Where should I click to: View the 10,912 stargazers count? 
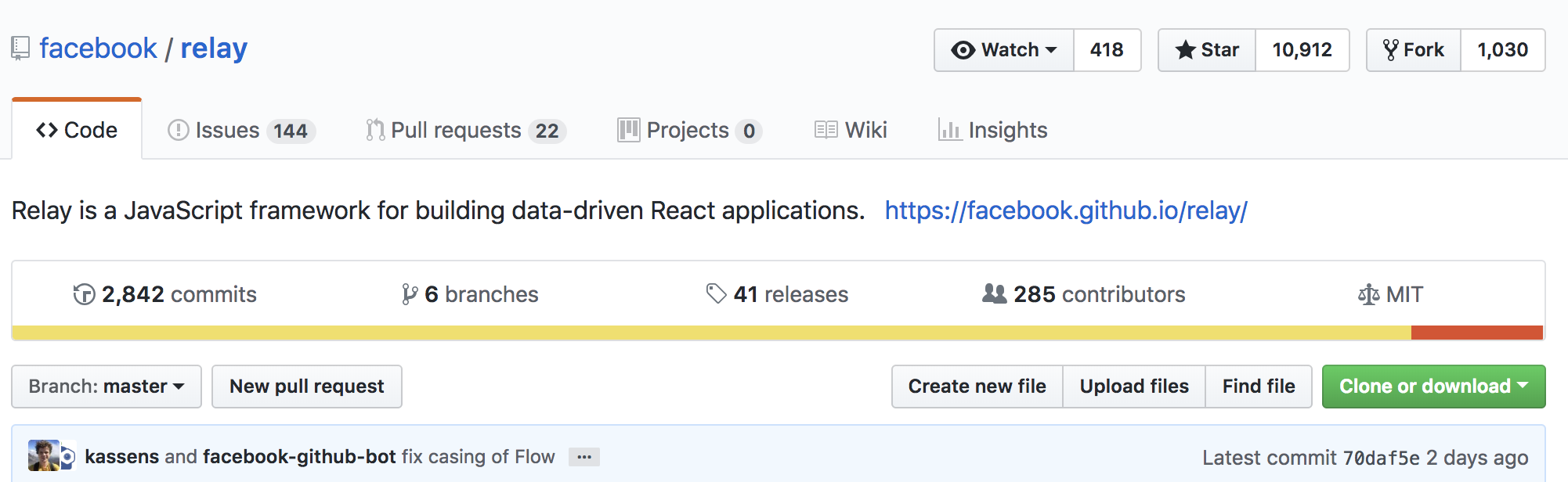coord(1302,50)
